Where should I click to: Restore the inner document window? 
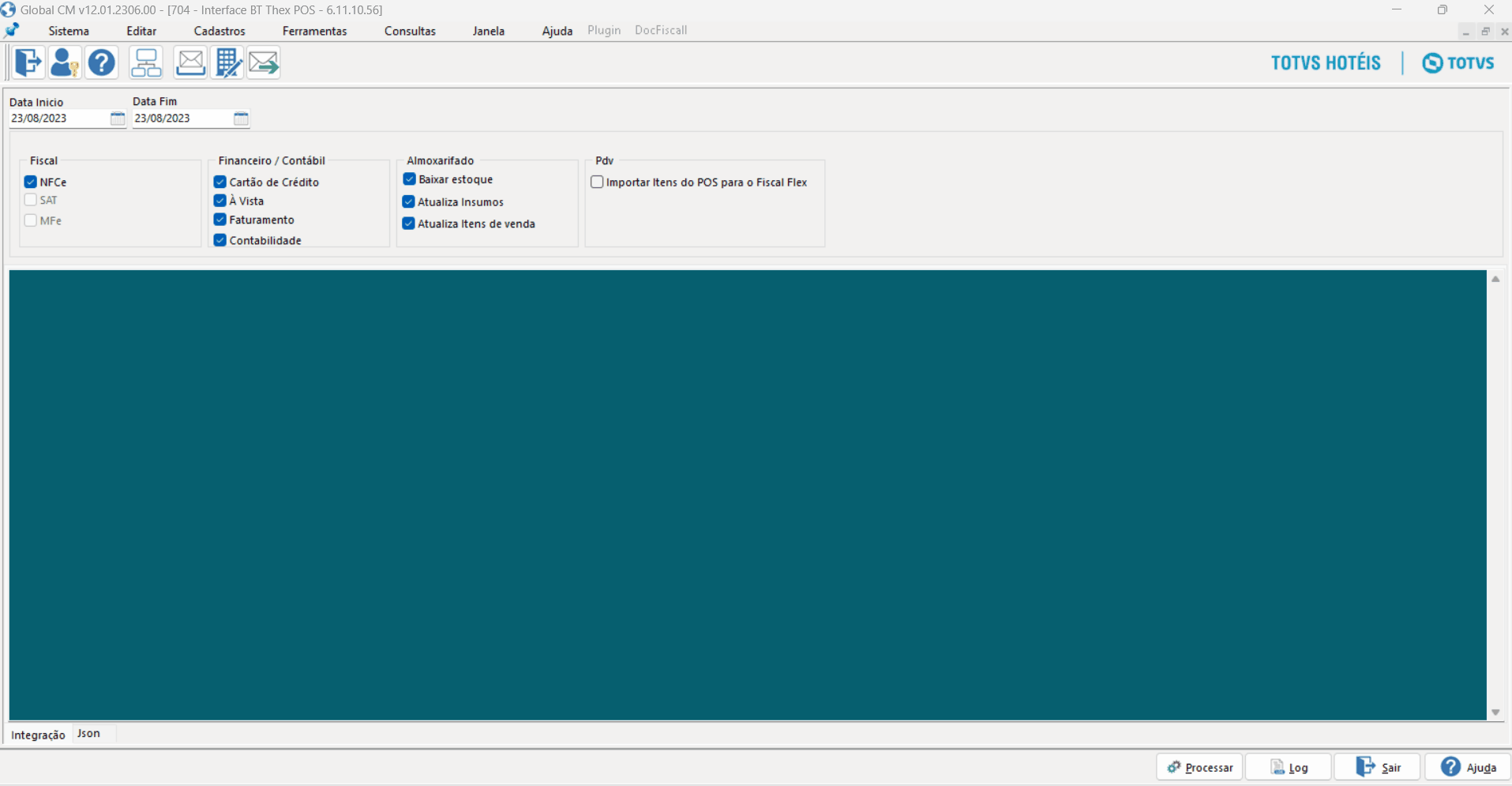click(1485, 32)
